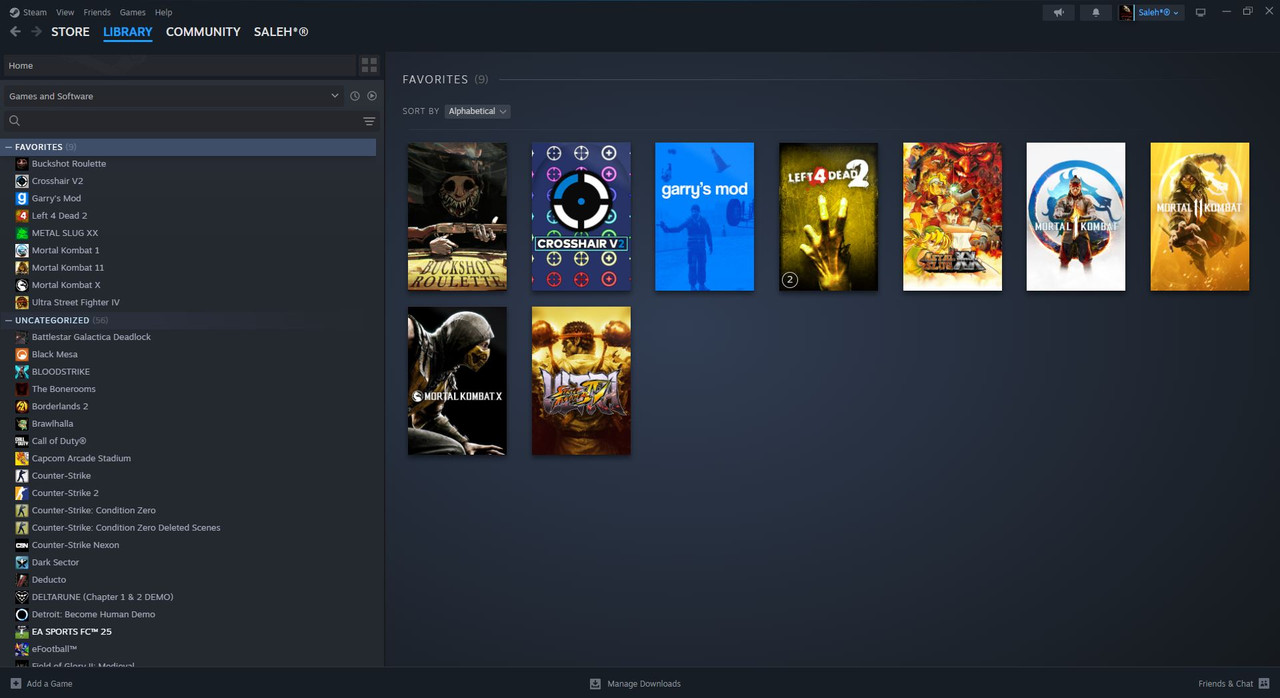Open the View menu
This screenshot has height=698, width=1280.
(65, 12)
